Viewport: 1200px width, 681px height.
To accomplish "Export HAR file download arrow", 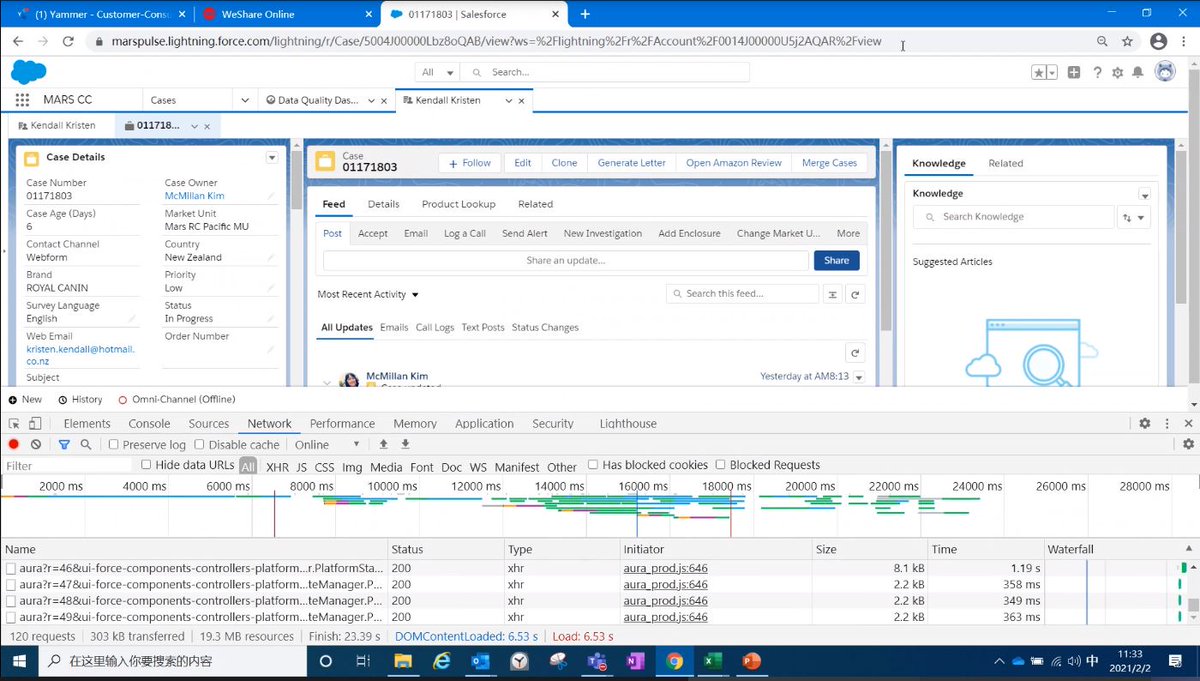I will (x=405, y=444).
